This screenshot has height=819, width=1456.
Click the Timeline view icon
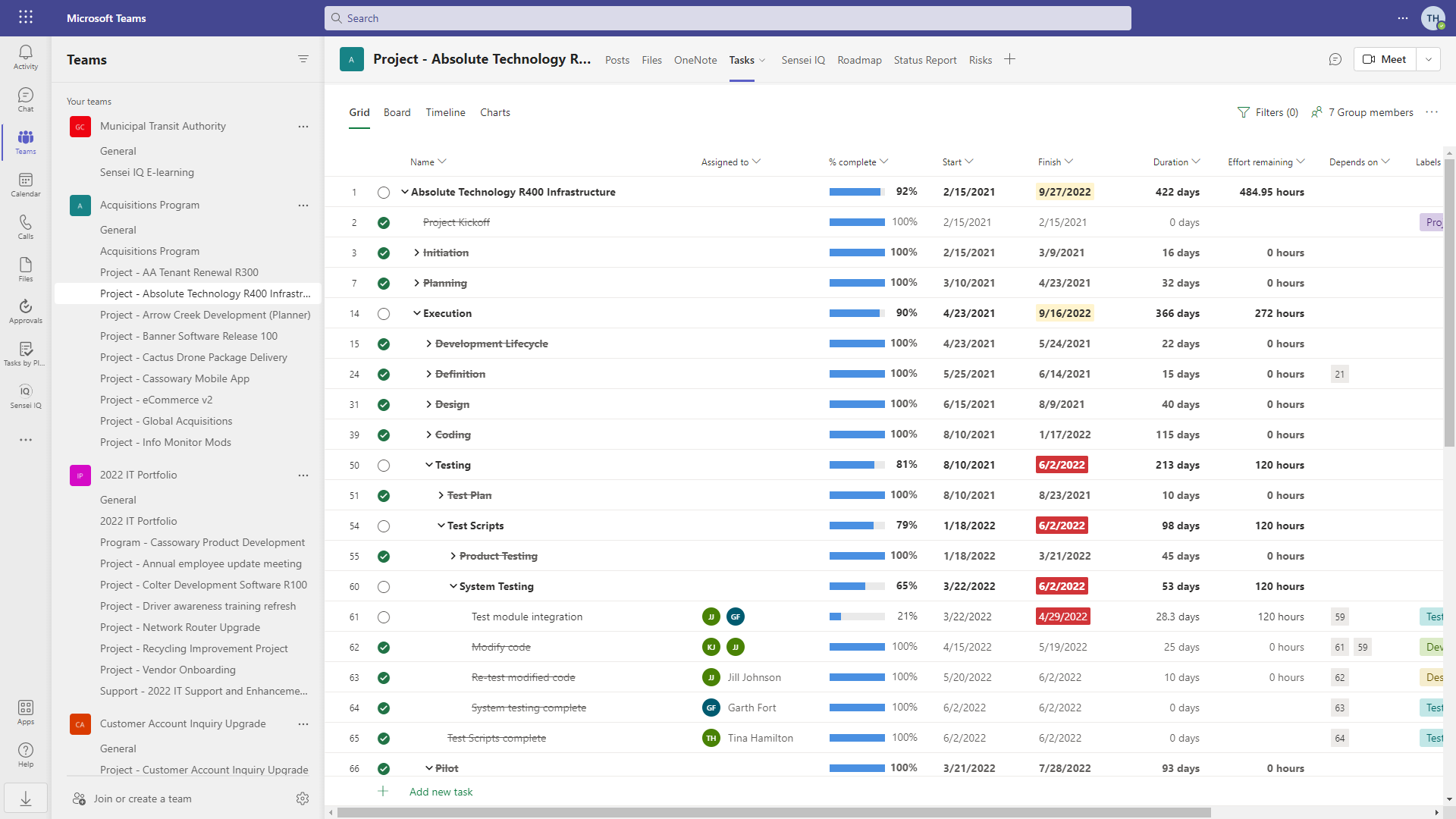(x=445, y=112)
